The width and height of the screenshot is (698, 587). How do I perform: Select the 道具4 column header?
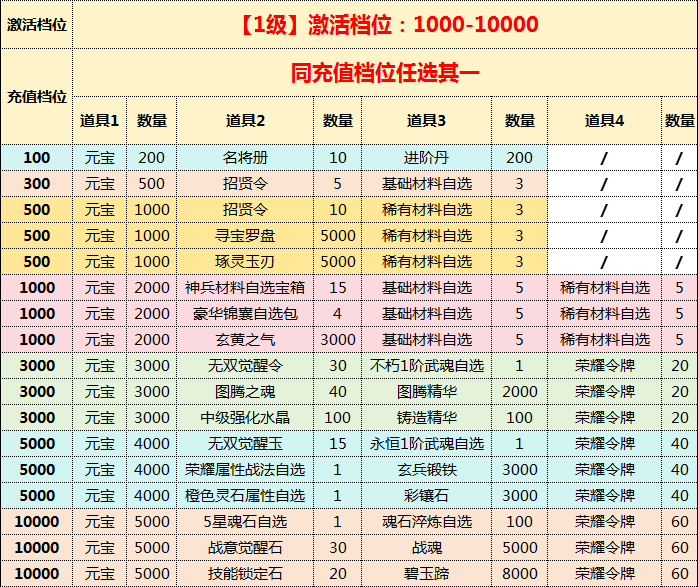pos(605,120)
